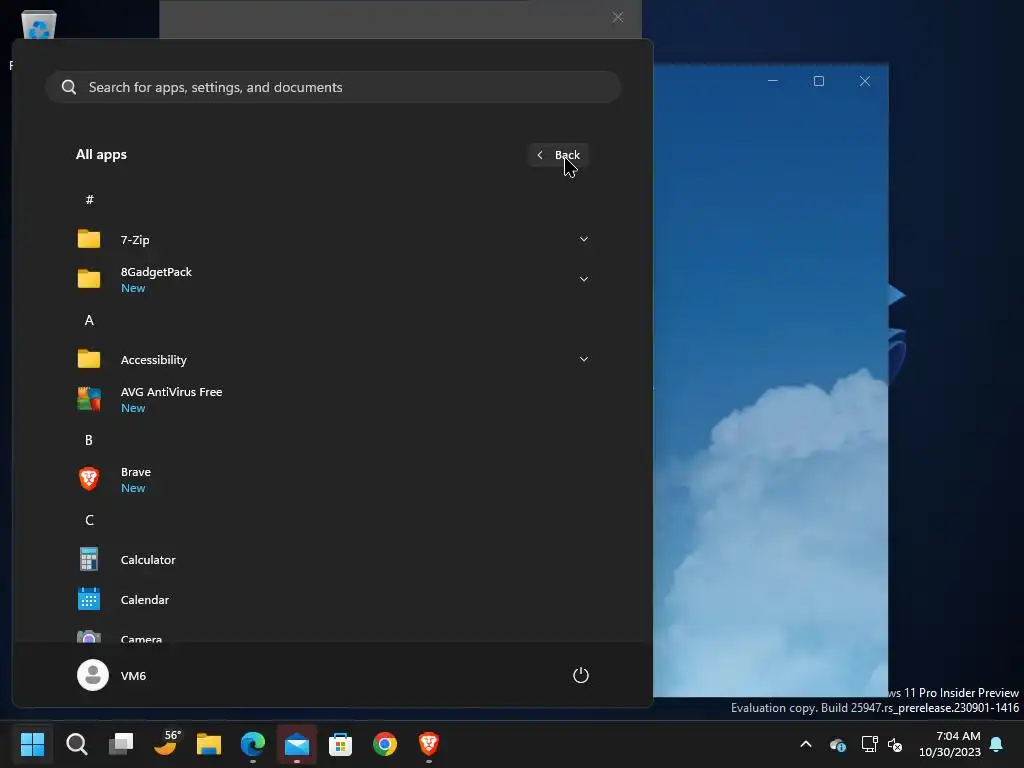Open the Accessibility folder icon
The height and width of the screenshot is (768, 1024).
89,359
